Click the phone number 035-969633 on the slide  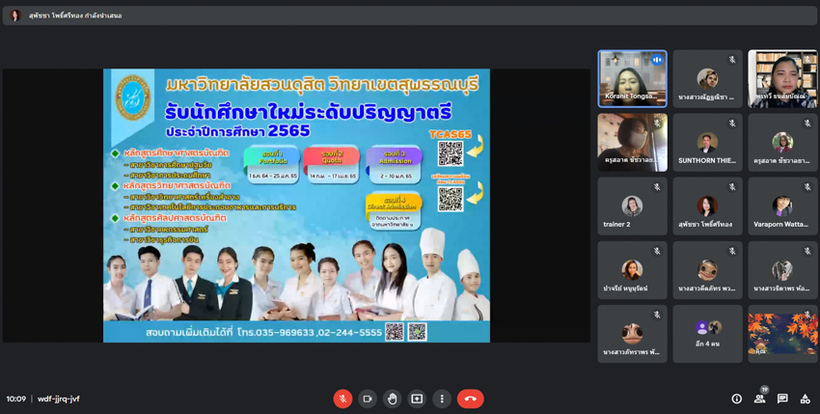[286, 332]
